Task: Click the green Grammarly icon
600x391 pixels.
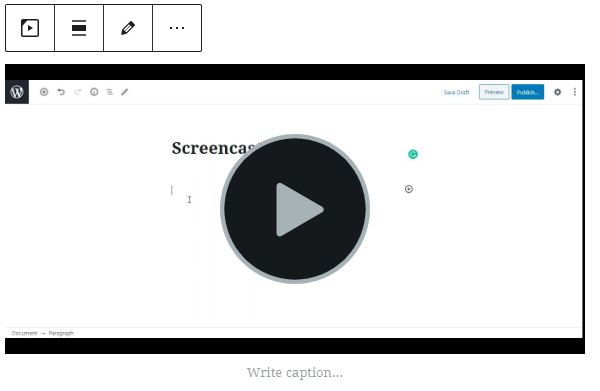Action: point(413,154)
